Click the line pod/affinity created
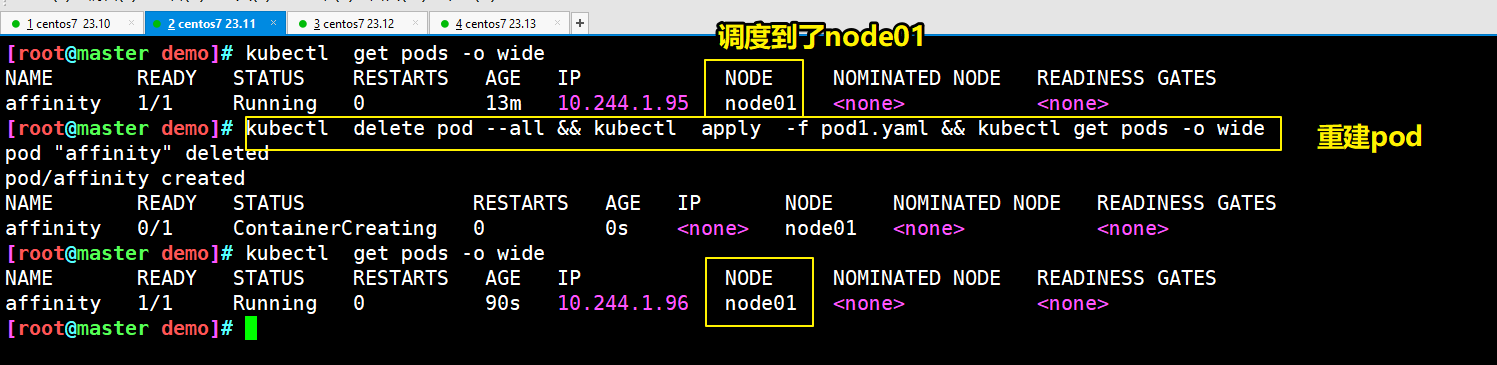 pos(125,178)
